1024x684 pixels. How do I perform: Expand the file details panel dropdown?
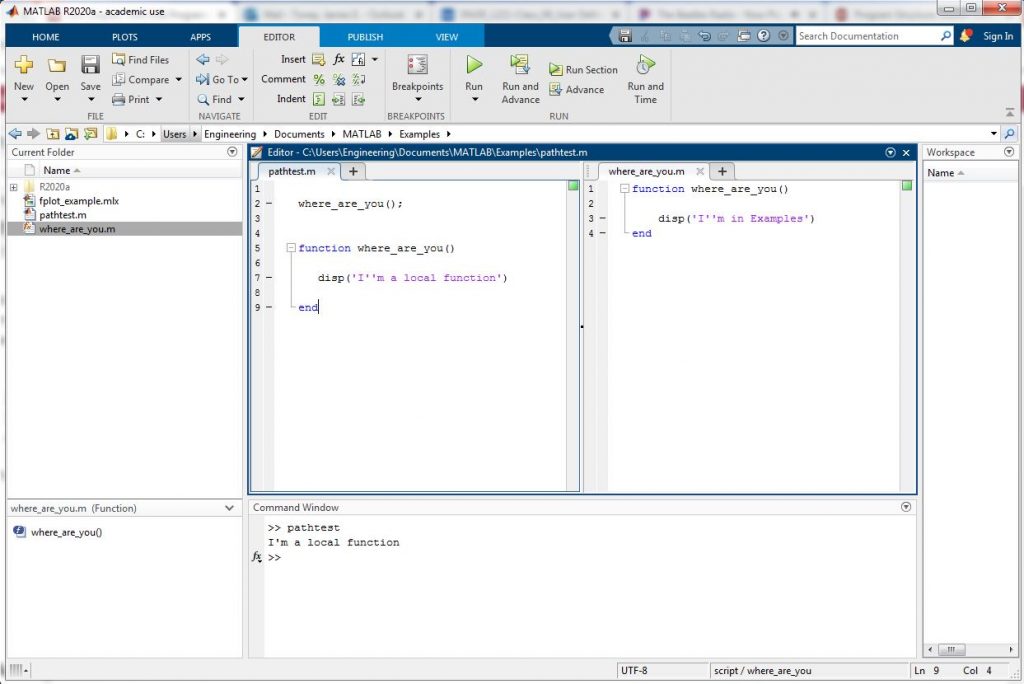coord(231,508)
